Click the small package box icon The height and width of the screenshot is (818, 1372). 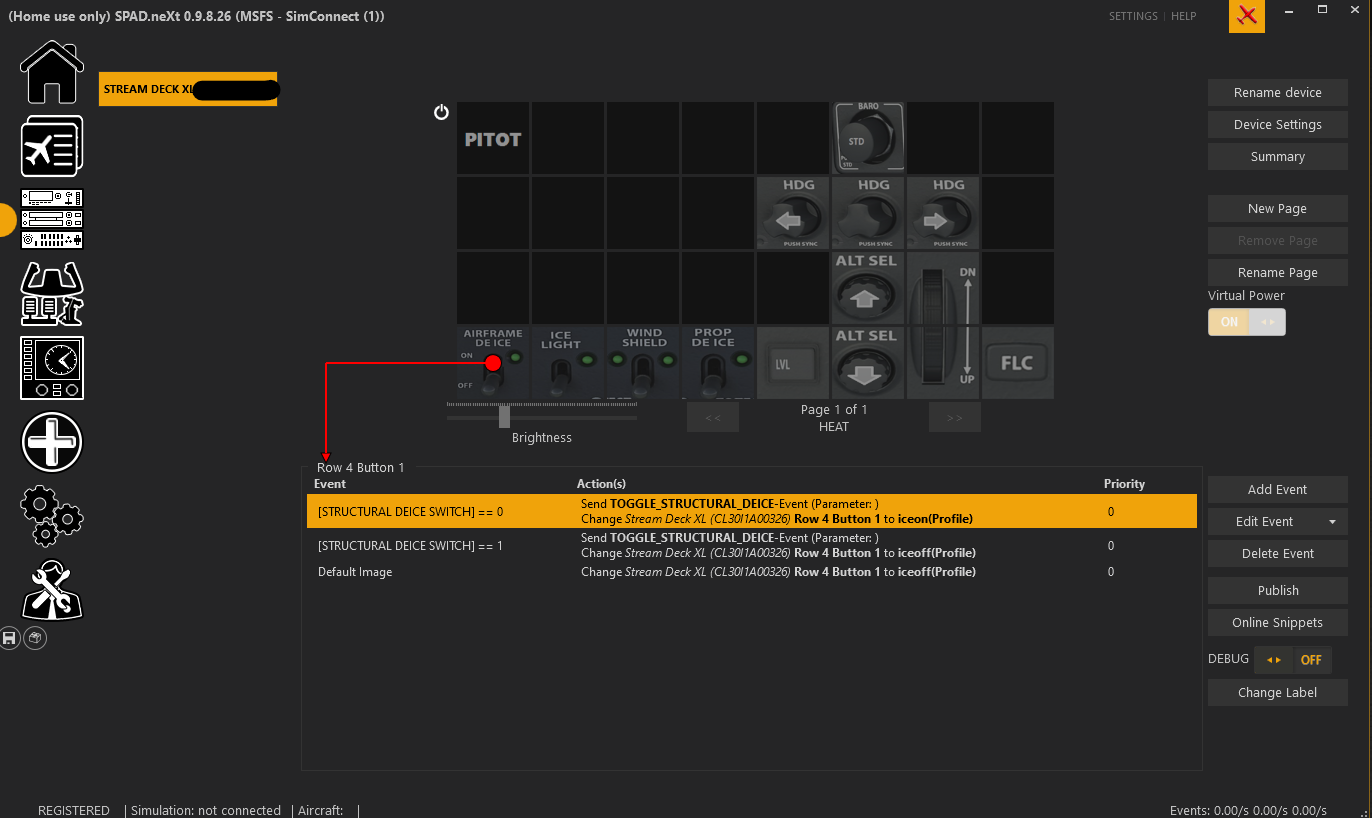point(35,637)
